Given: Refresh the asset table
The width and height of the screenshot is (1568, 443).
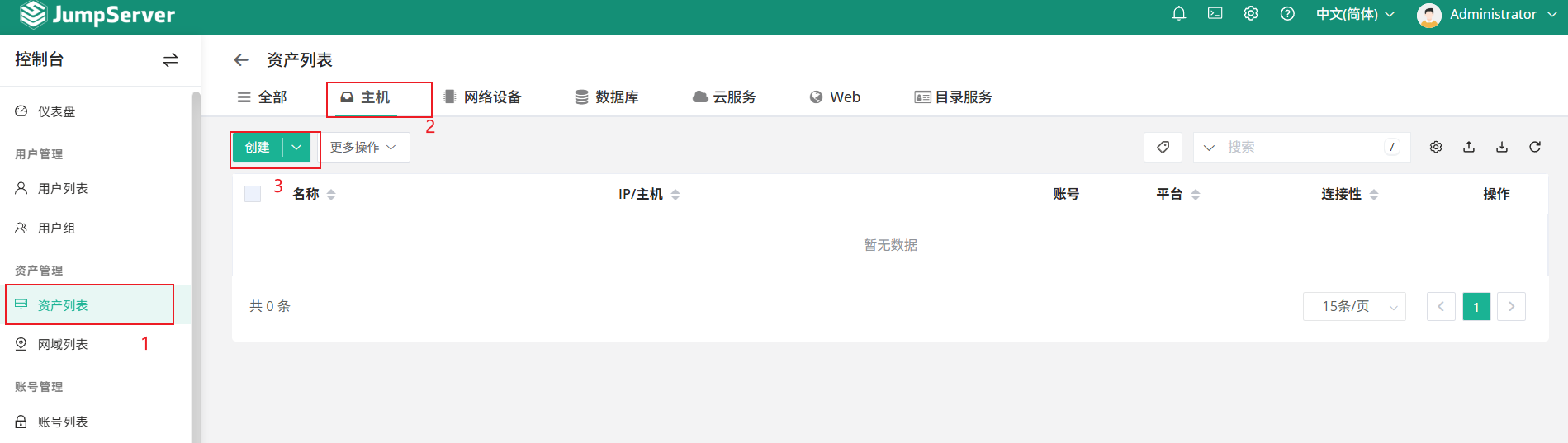Looking at the screenshot, I should [1535, 147].
